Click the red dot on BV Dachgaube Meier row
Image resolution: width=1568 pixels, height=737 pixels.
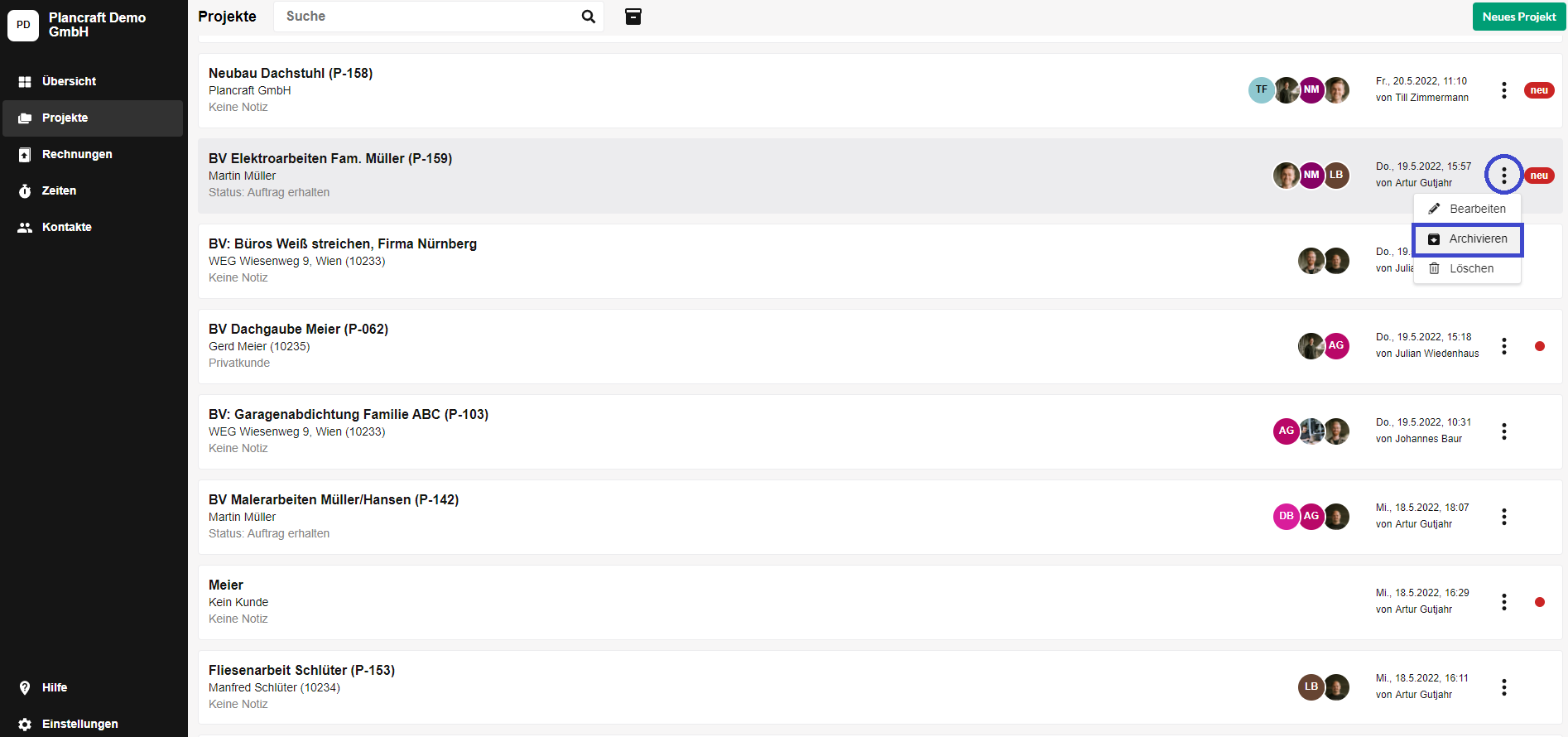(x=1540, y=346)
